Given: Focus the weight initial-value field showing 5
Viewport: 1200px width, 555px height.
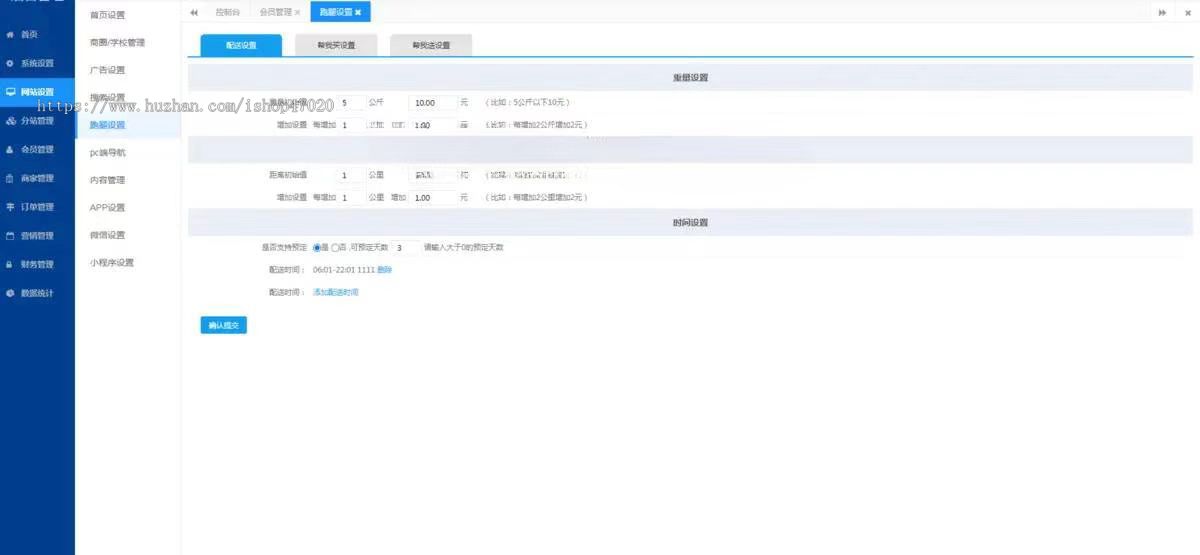Looking at the screenshot, I should (x=351, y=102).
